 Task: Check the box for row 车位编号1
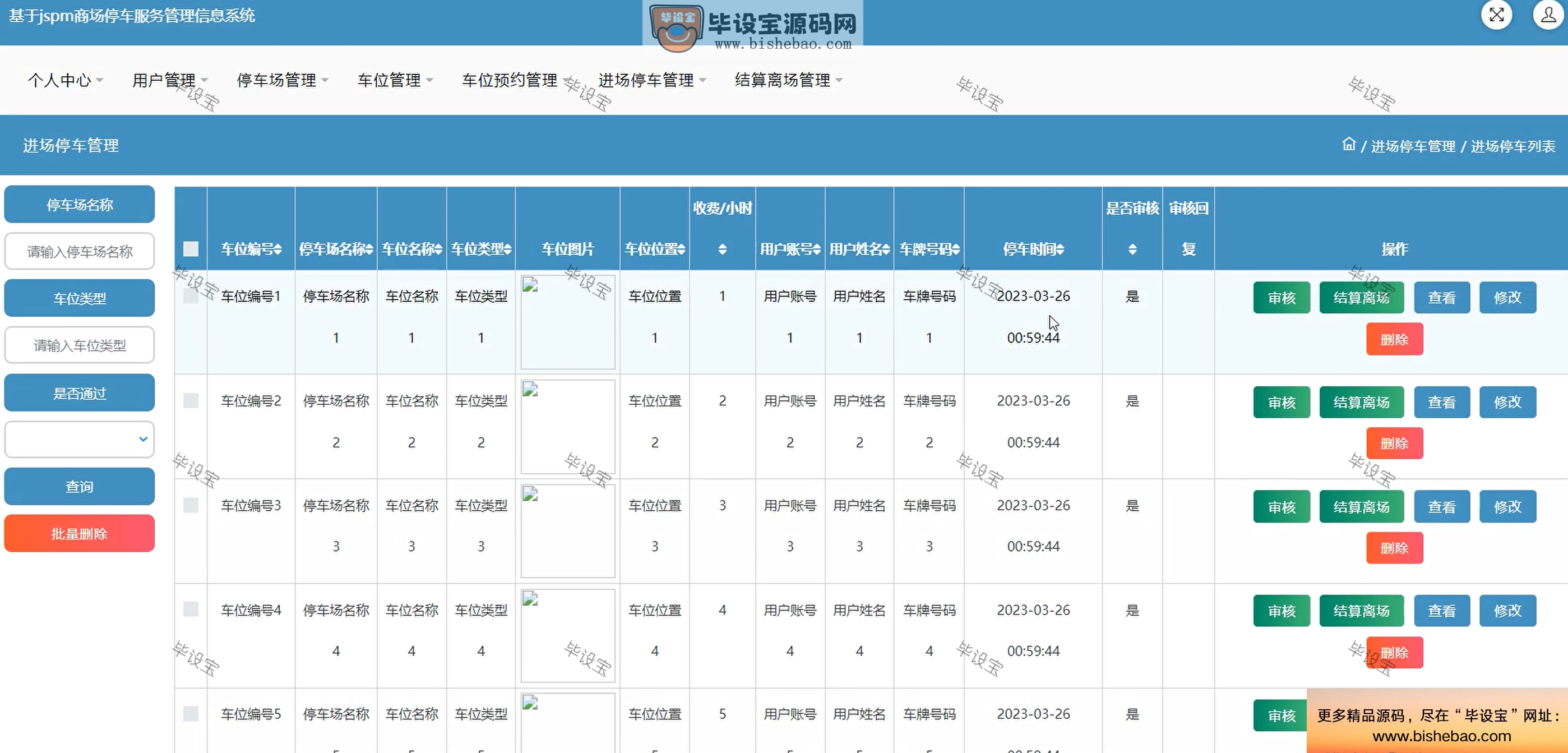(191, 296)
